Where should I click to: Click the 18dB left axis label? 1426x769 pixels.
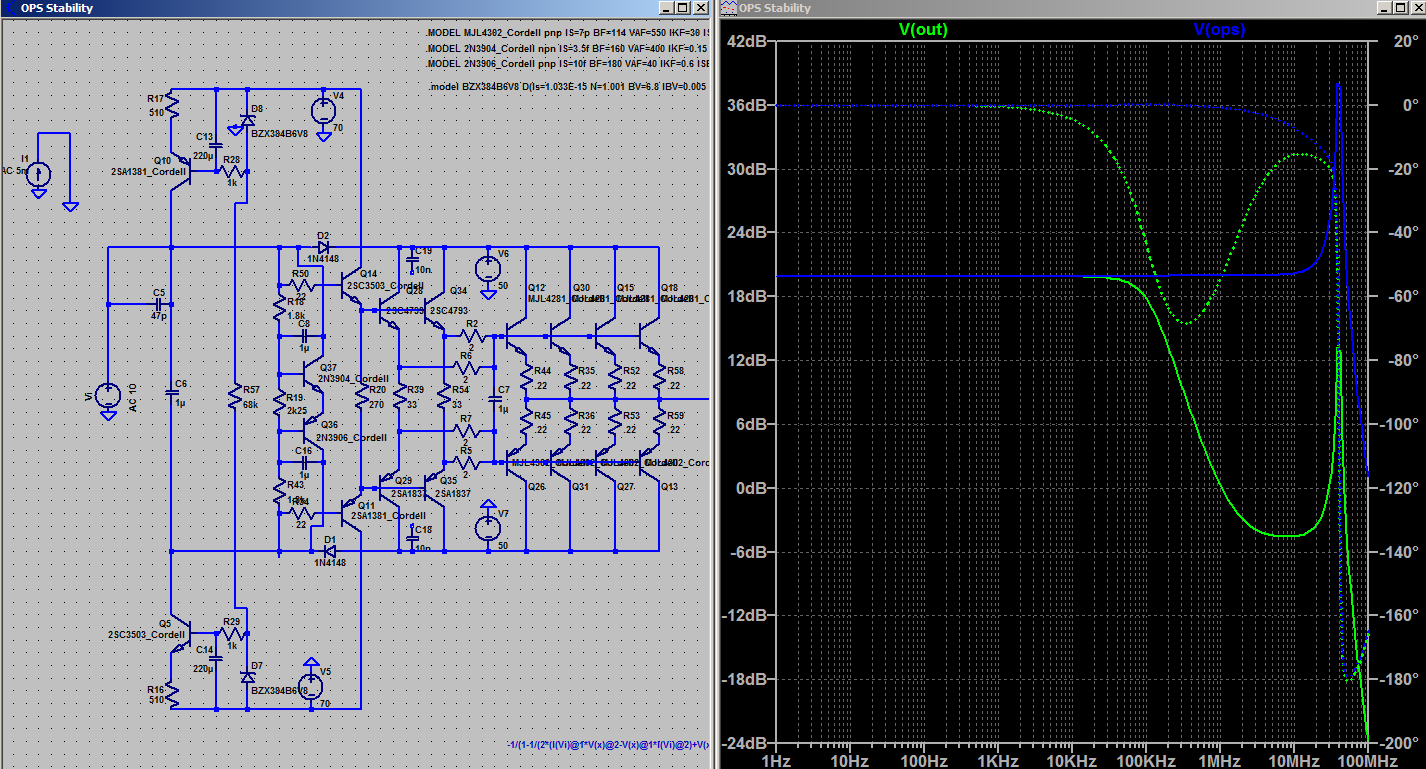coord(748,297)
